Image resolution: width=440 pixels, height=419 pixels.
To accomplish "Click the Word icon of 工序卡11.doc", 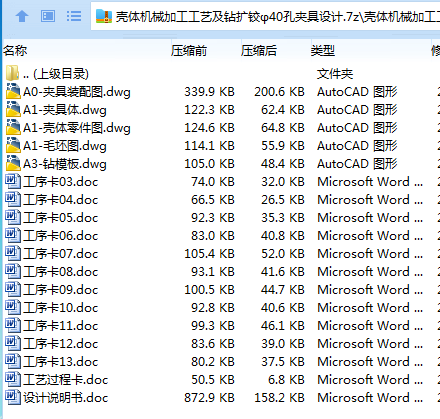I will tap(13, 325).
